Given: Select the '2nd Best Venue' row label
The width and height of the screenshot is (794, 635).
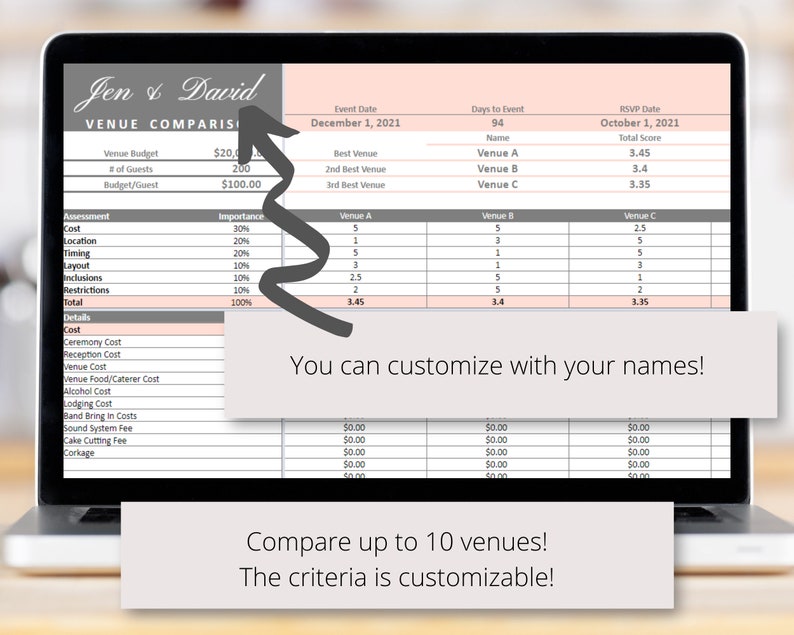Looking at the screenshot, I should pos(355,169).
